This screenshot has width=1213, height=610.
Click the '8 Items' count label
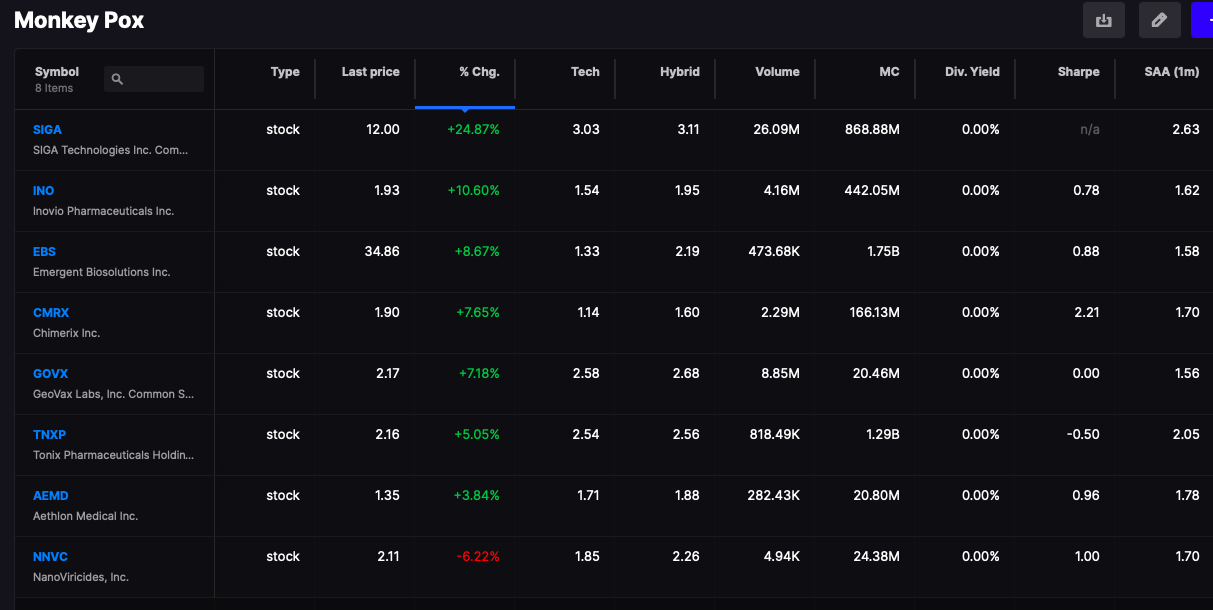54,88
